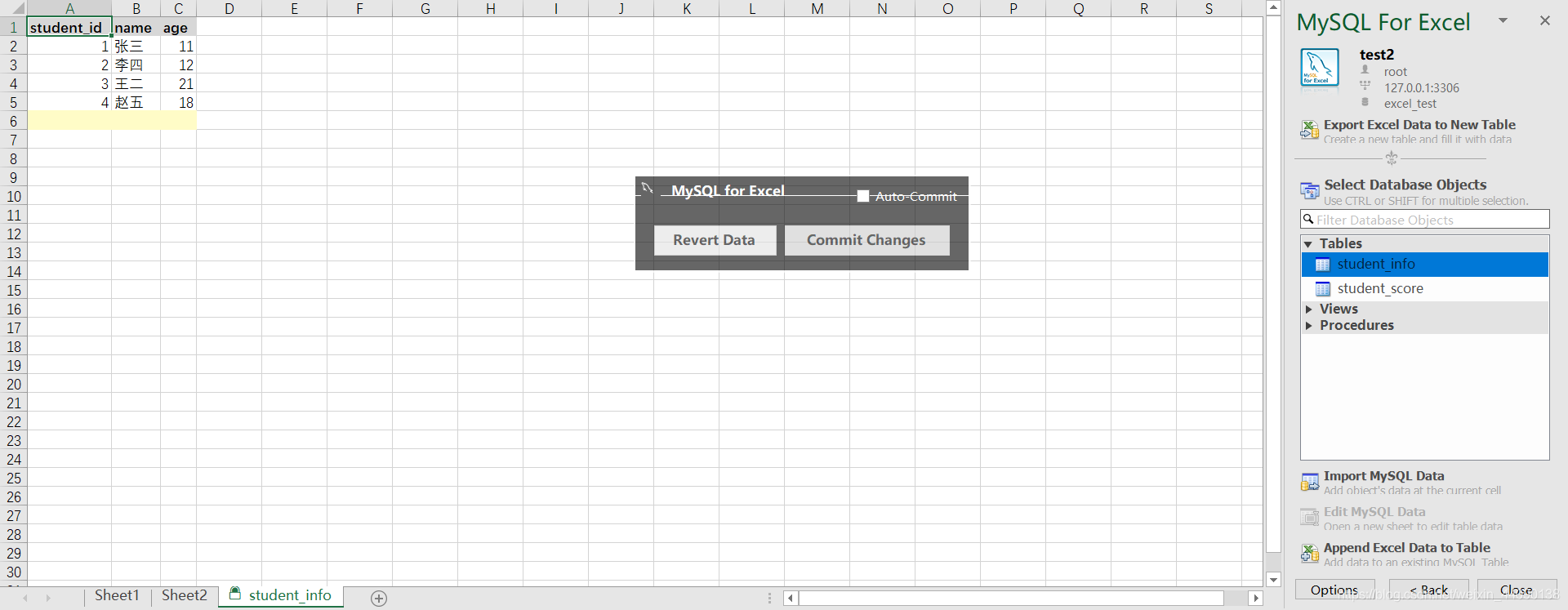Image resolution: width=1568 pixels, height=610 pixels.
Task: Click the Edit MySQL Data icon
Action: [1310, 518]
